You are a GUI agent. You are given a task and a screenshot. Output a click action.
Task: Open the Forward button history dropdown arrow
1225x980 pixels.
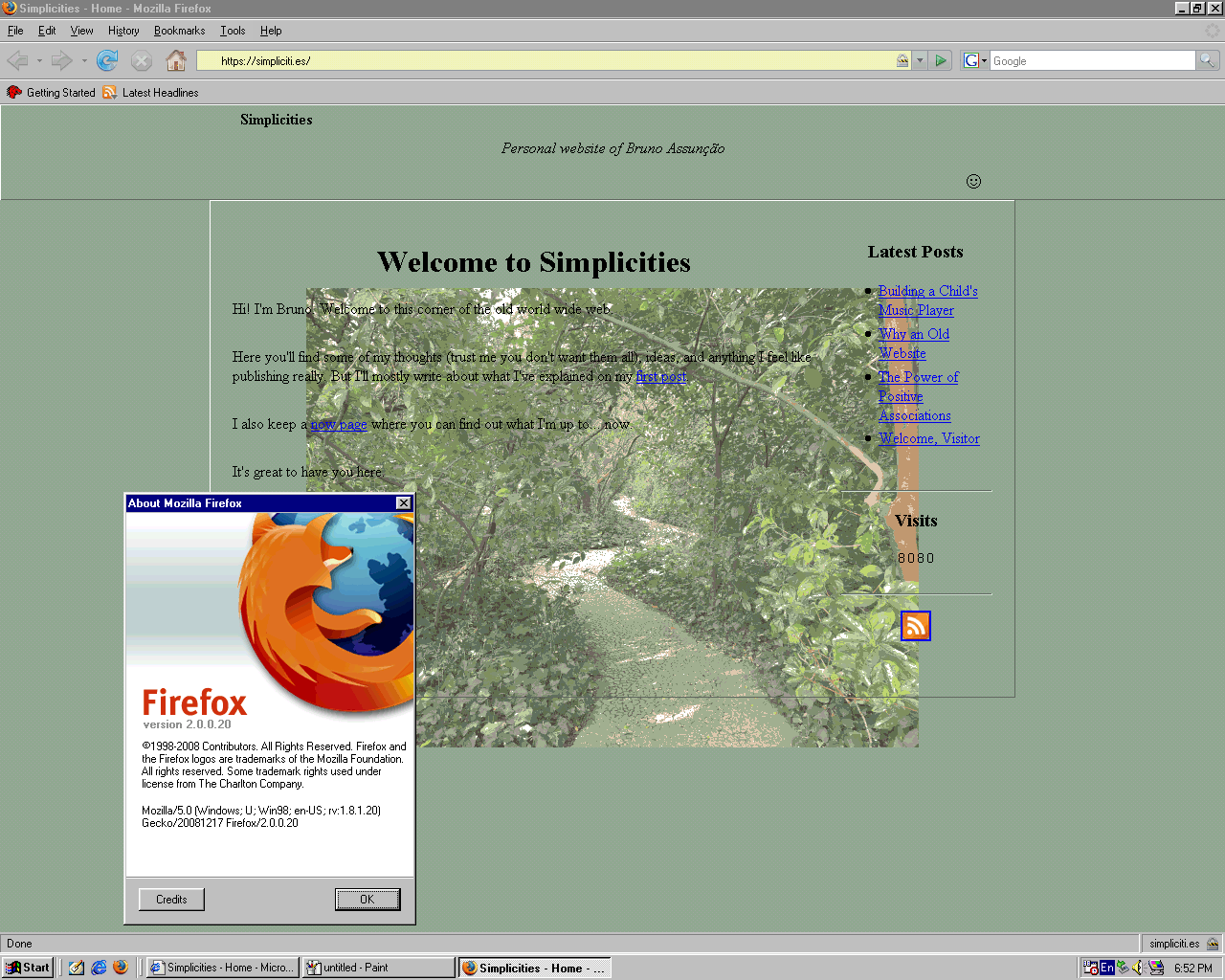[84, 61]
